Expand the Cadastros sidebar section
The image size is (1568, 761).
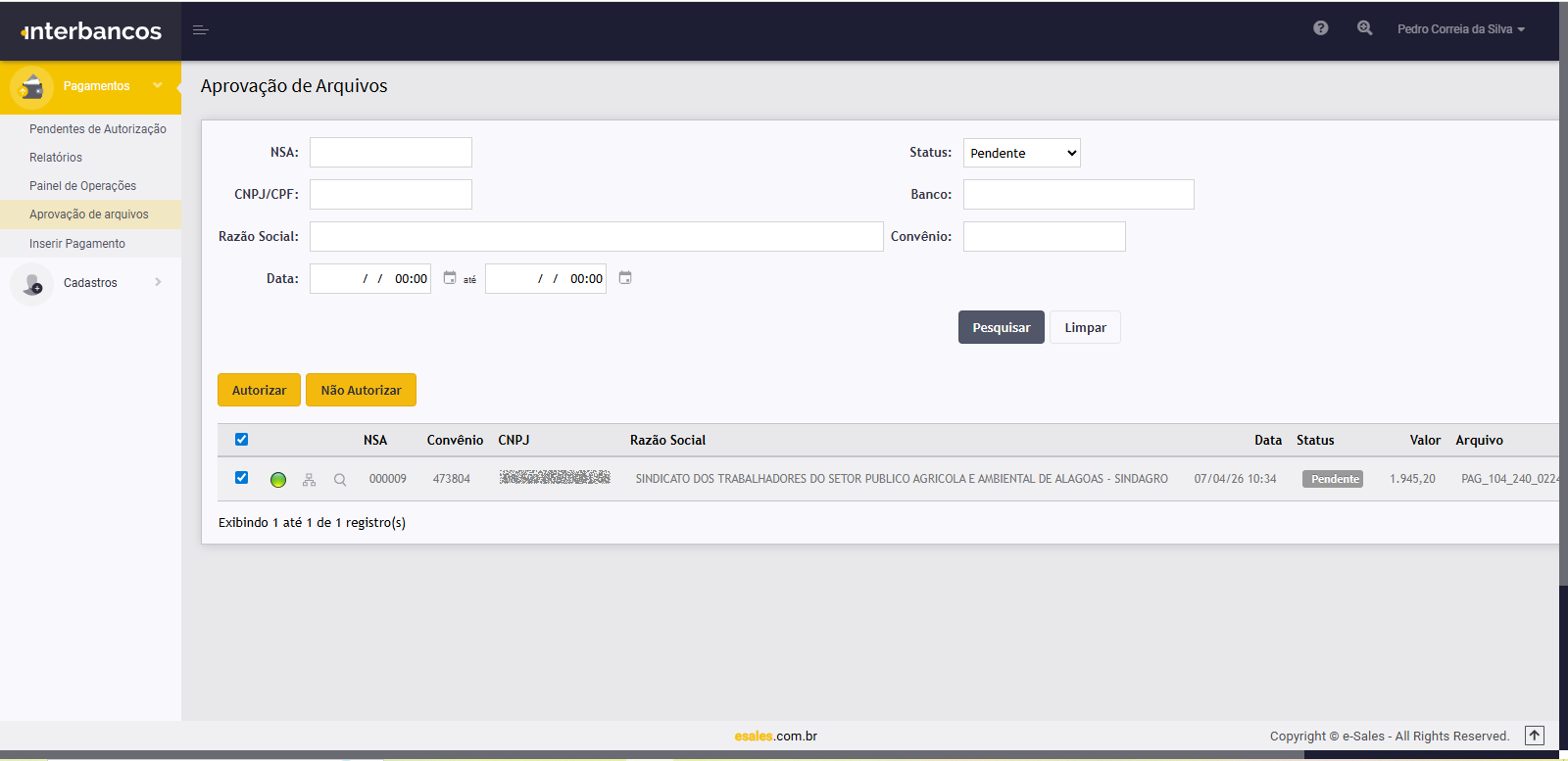pyautogui.click(x=90, y=283)
